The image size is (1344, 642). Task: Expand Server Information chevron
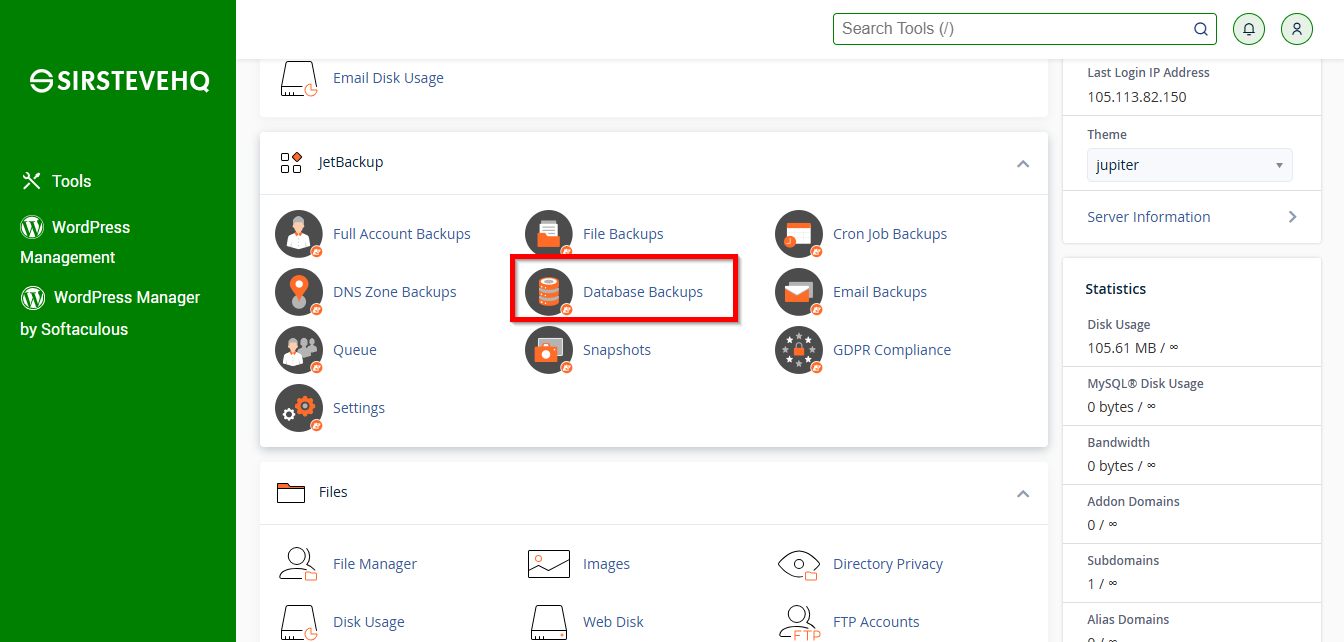(x=1292, y=217)
